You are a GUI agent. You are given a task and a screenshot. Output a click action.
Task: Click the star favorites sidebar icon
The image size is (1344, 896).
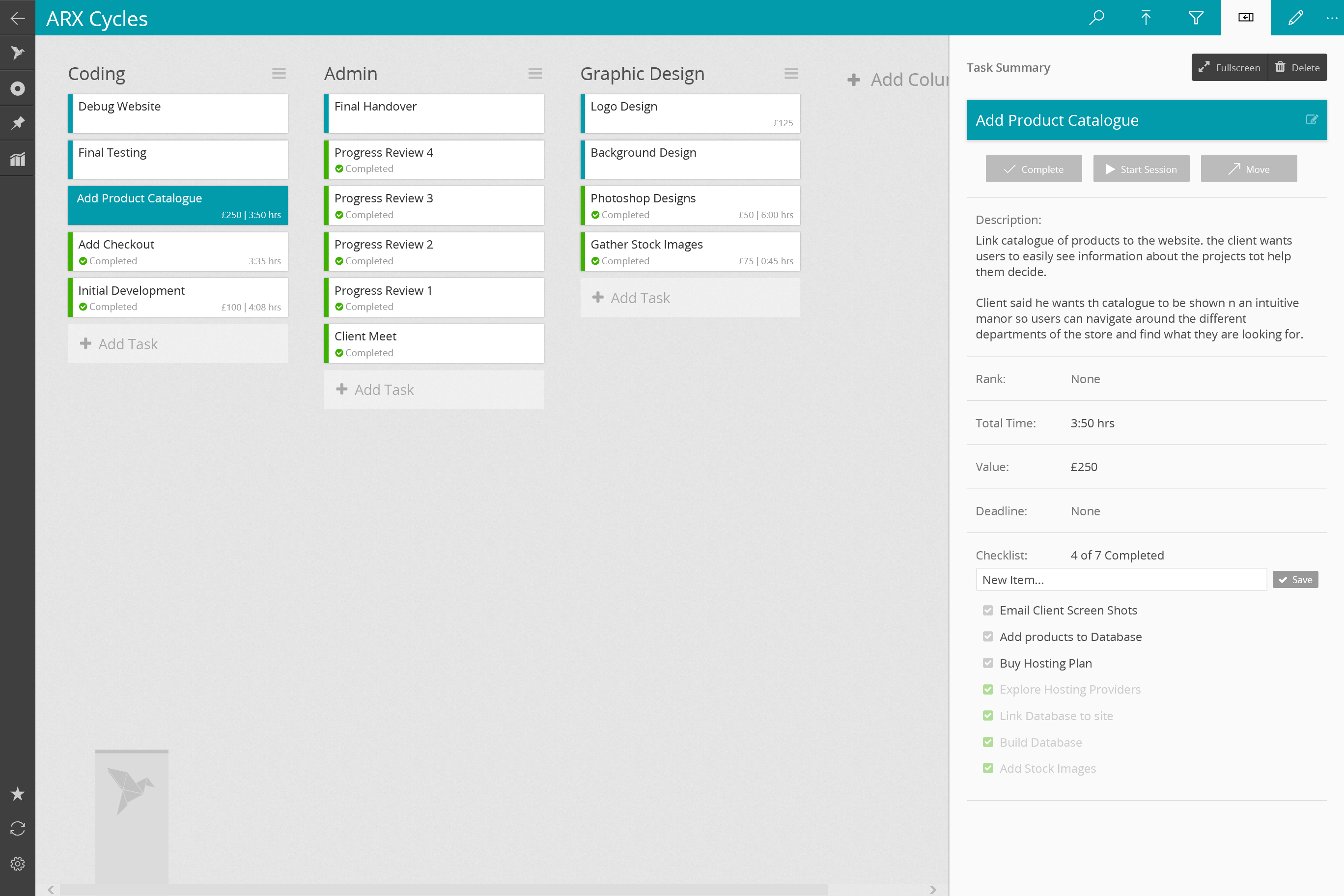pyautogui.click(x=18, y=794)
